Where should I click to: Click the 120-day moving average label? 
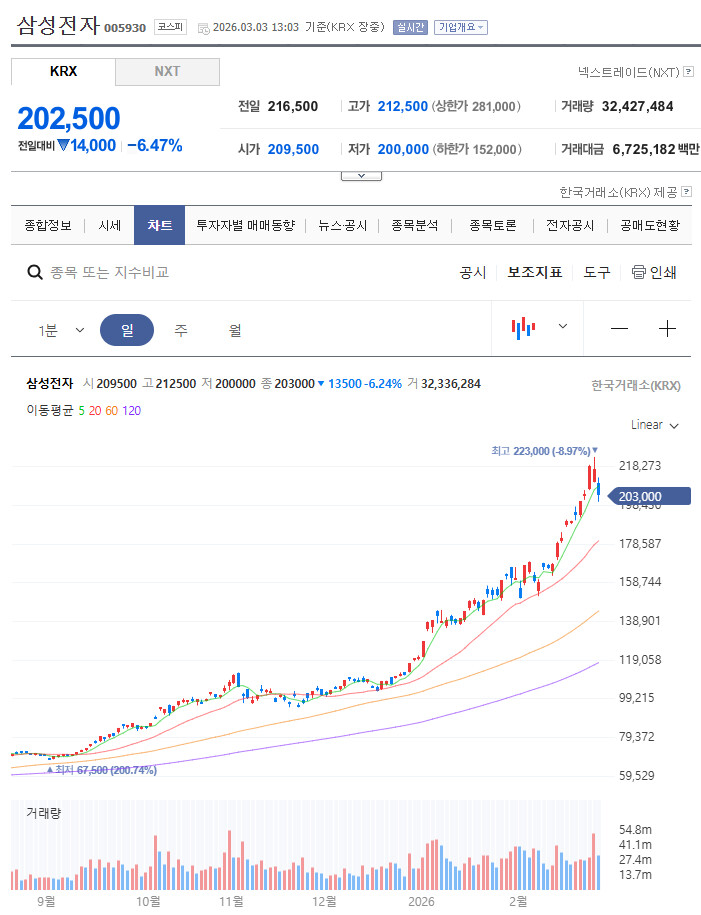(131, 411)
